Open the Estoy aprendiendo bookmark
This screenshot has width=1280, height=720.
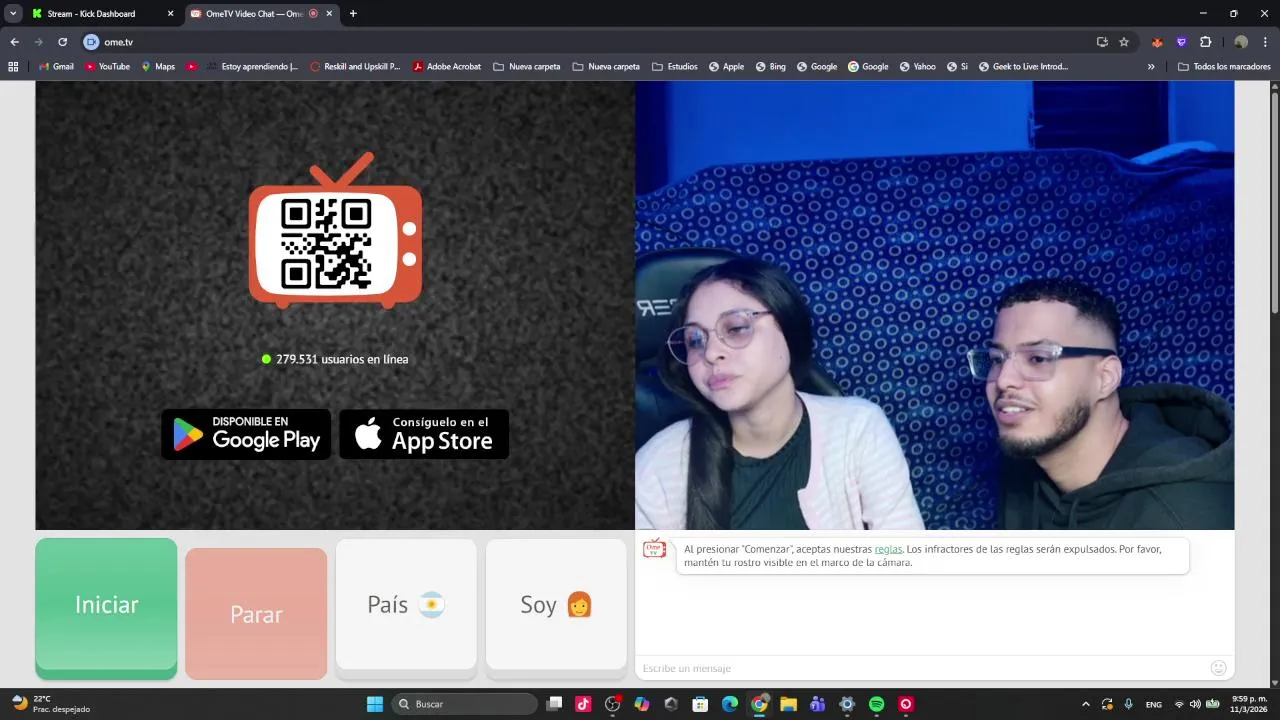(x=252, y=67)
